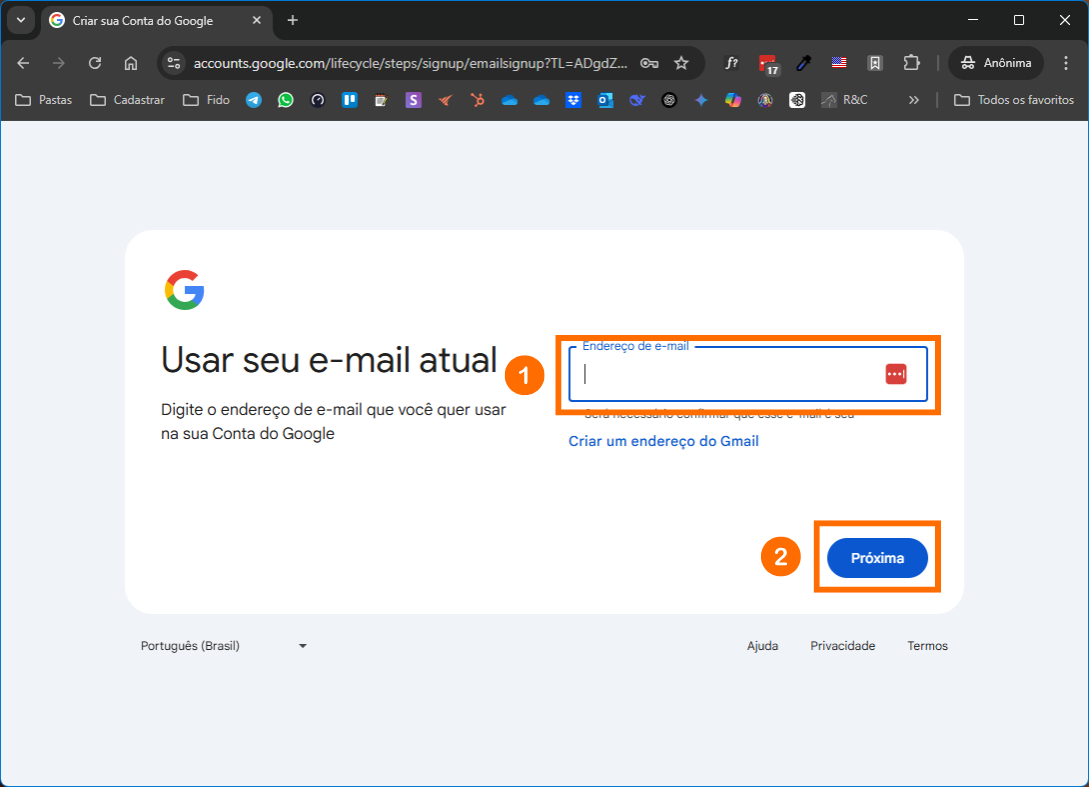Click the Telegram bookmark icon
Screen dimensions: 1090x787
coord(254,100)
